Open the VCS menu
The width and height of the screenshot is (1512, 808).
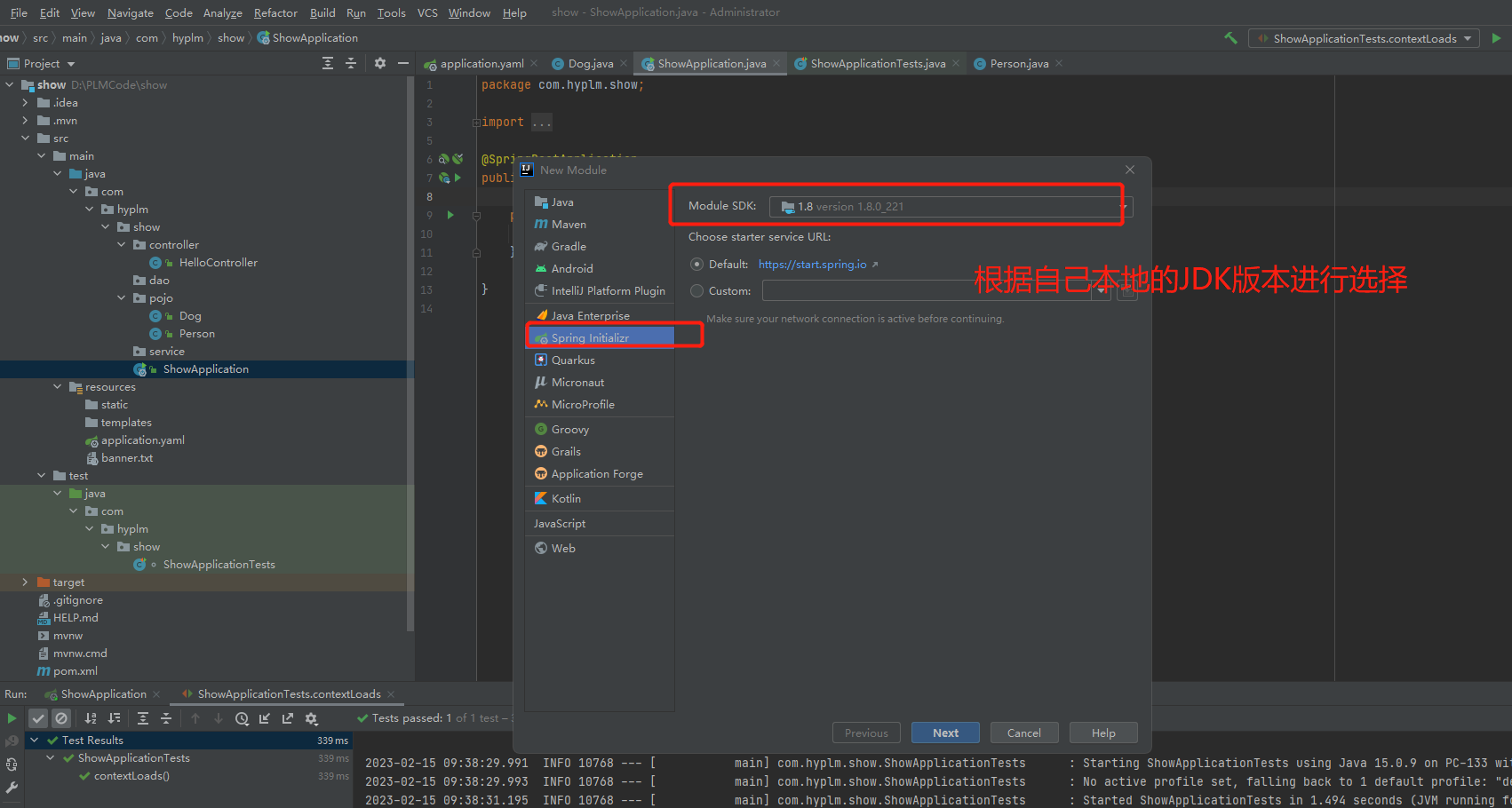[x=426, y=12]
